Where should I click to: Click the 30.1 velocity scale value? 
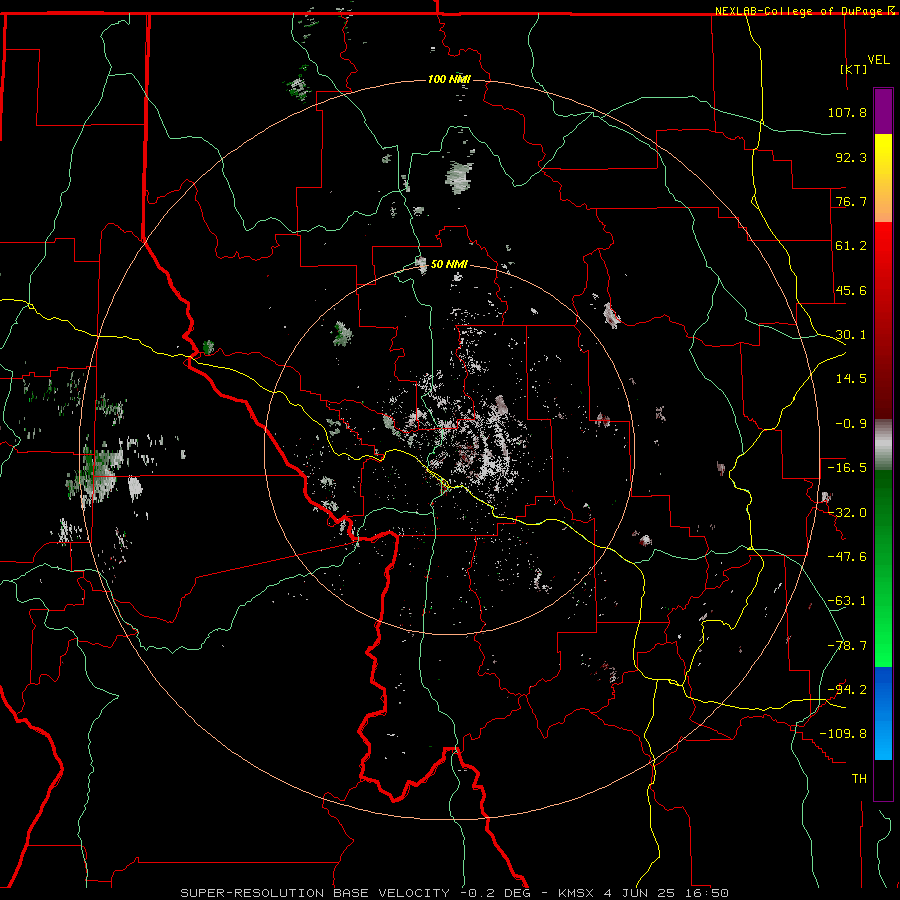[851, 335]
